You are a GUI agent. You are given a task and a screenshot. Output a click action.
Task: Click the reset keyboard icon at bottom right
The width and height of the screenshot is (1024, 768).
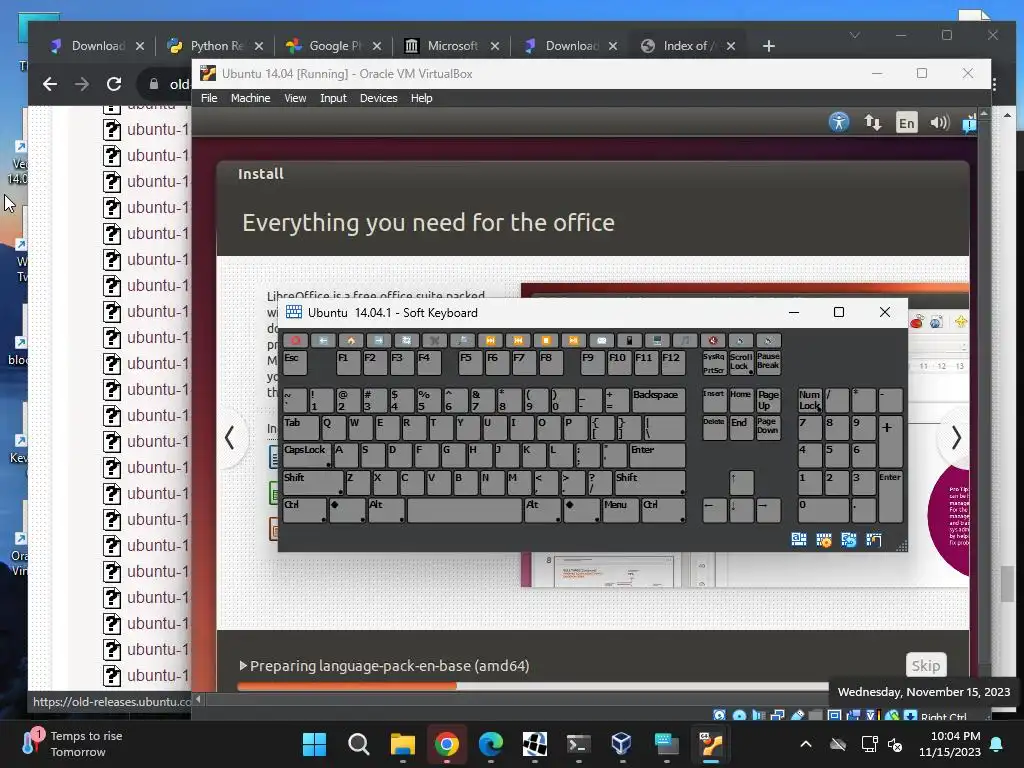(848, 539)
